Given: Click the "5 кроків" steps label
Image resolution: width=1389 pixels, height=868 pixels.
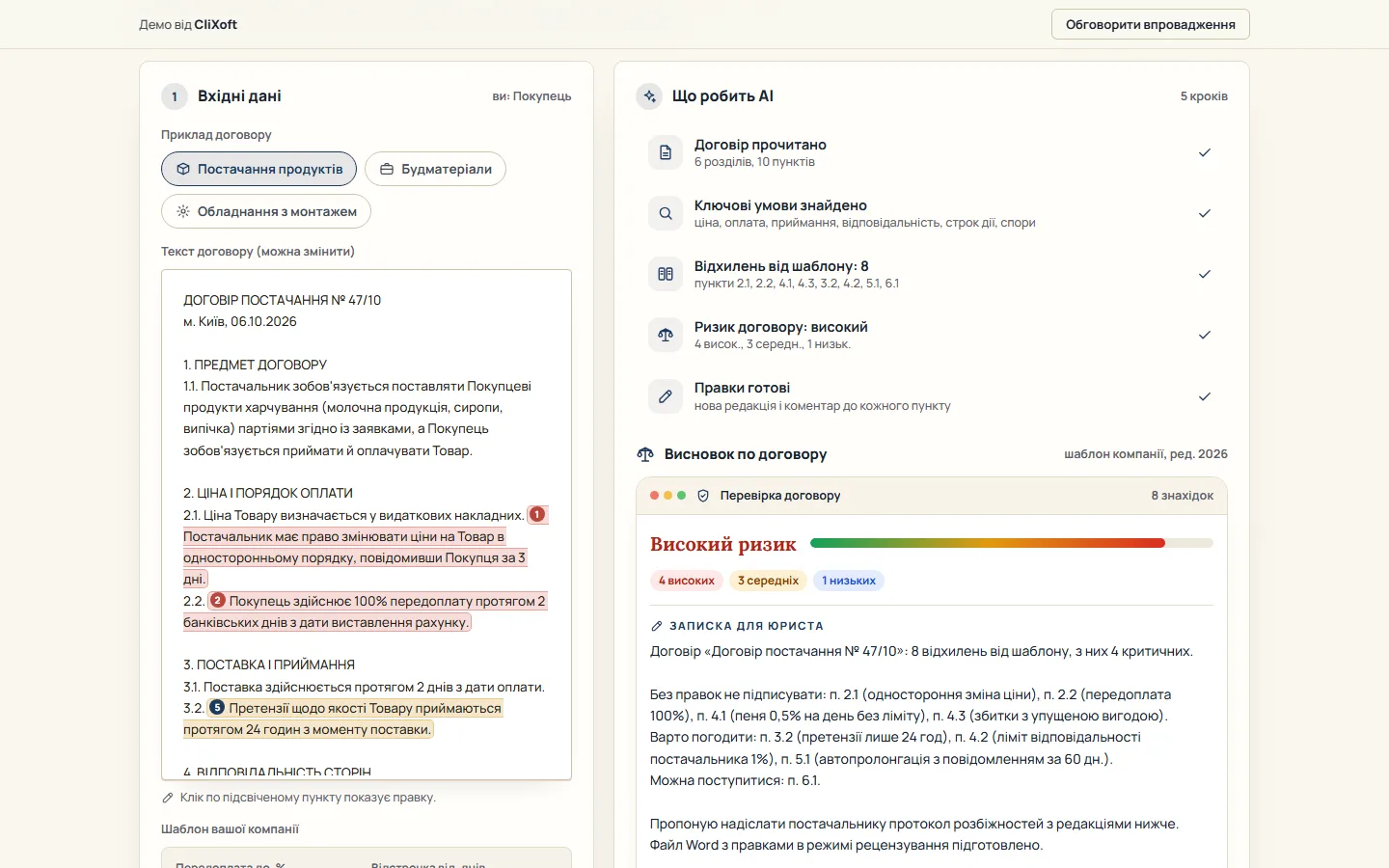Looking at the screenshot, I should (1204, 96).
